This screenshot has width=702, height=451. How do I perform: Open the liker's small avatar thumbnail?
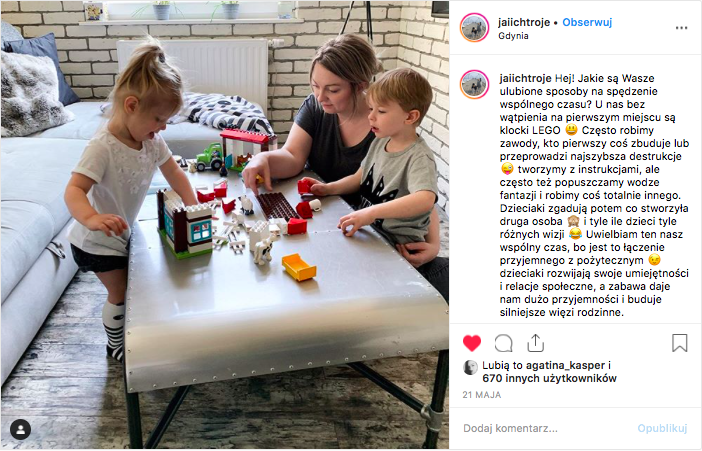tap(470, 368)
